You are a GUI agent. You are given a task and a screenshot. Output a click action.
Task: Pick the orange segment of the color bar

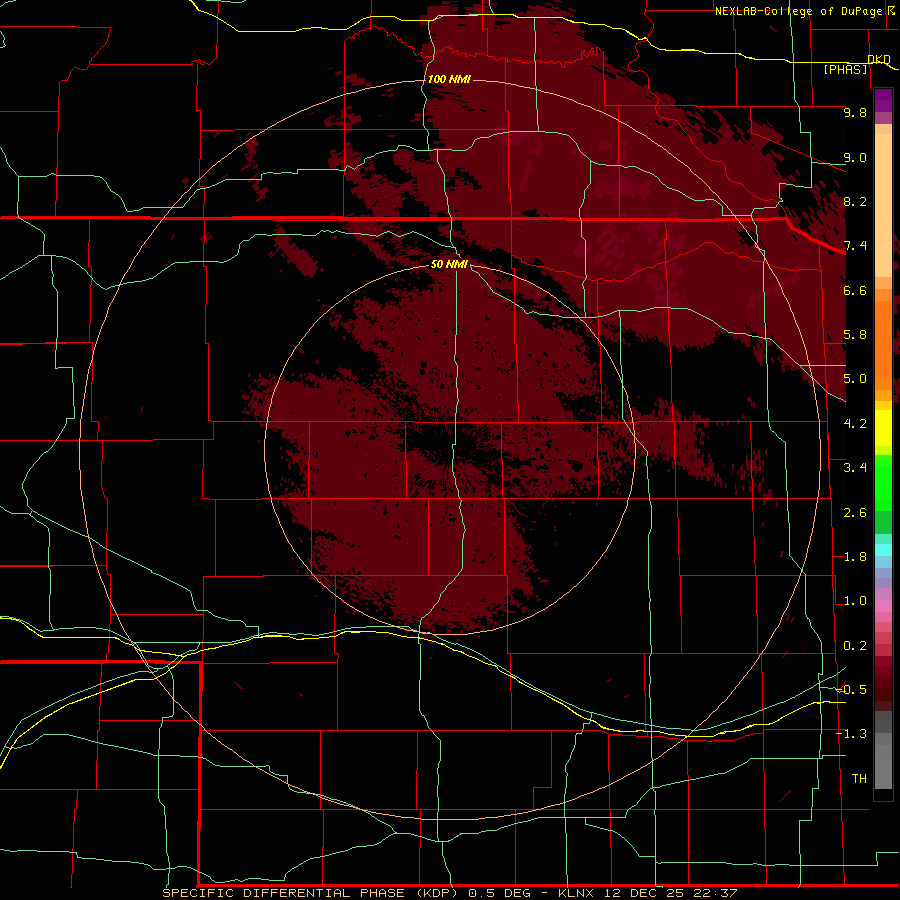[x=883, y=344]
